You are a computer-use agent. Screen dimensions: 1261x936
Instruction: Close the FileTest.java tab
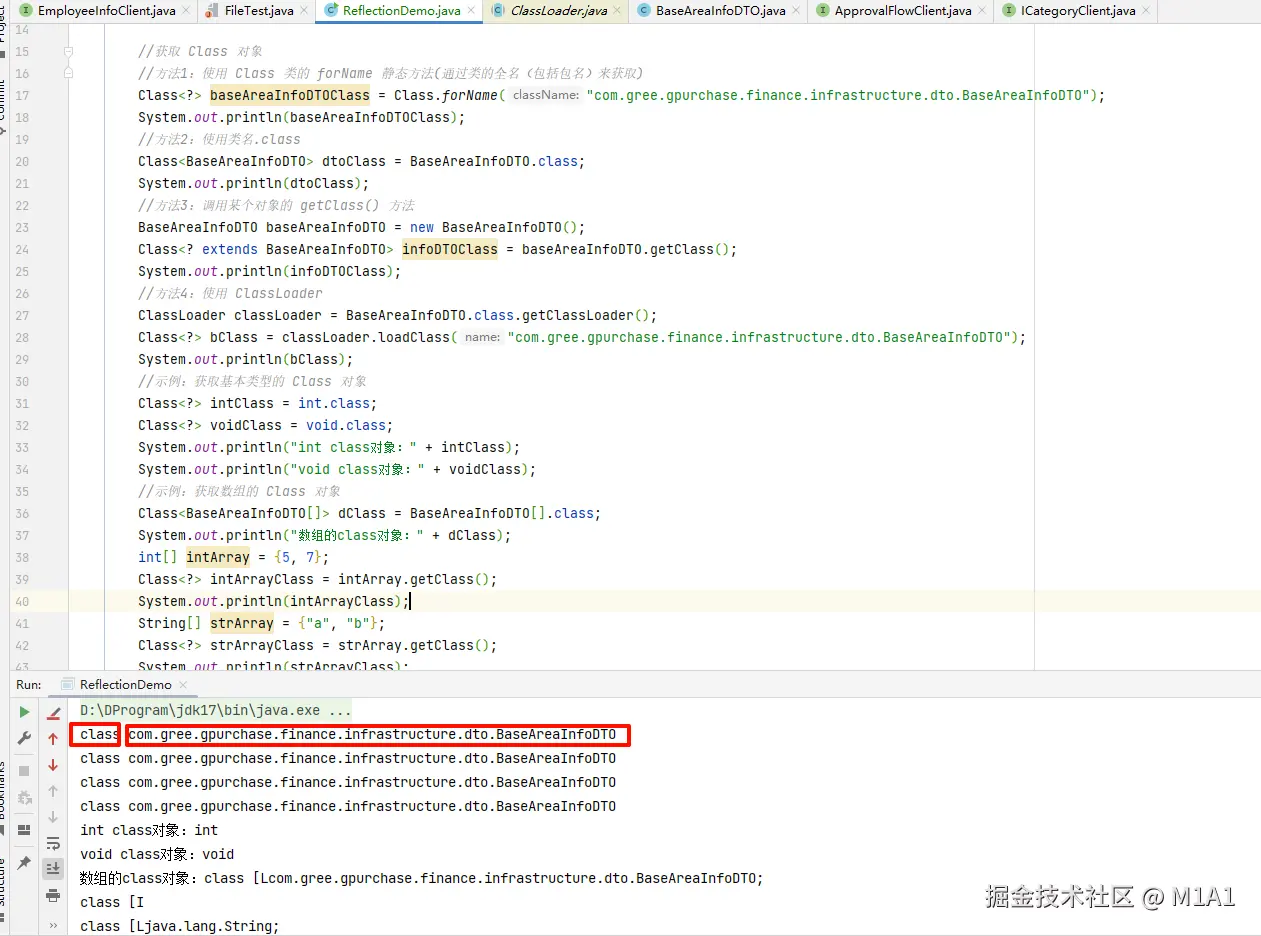tap(305, 11)
